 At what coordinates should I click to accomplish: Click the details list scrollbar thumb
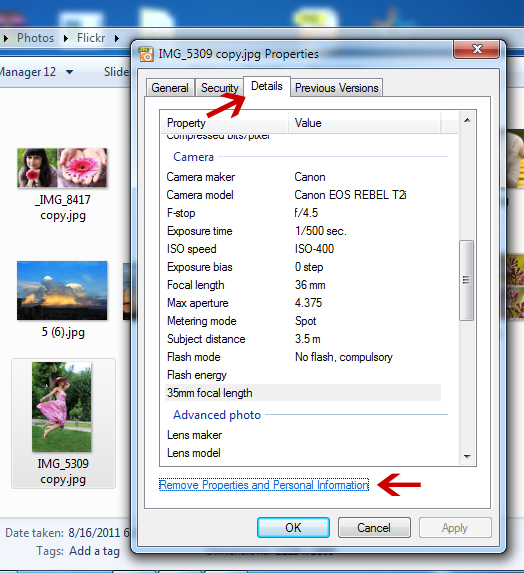click(x=467, y=280)
